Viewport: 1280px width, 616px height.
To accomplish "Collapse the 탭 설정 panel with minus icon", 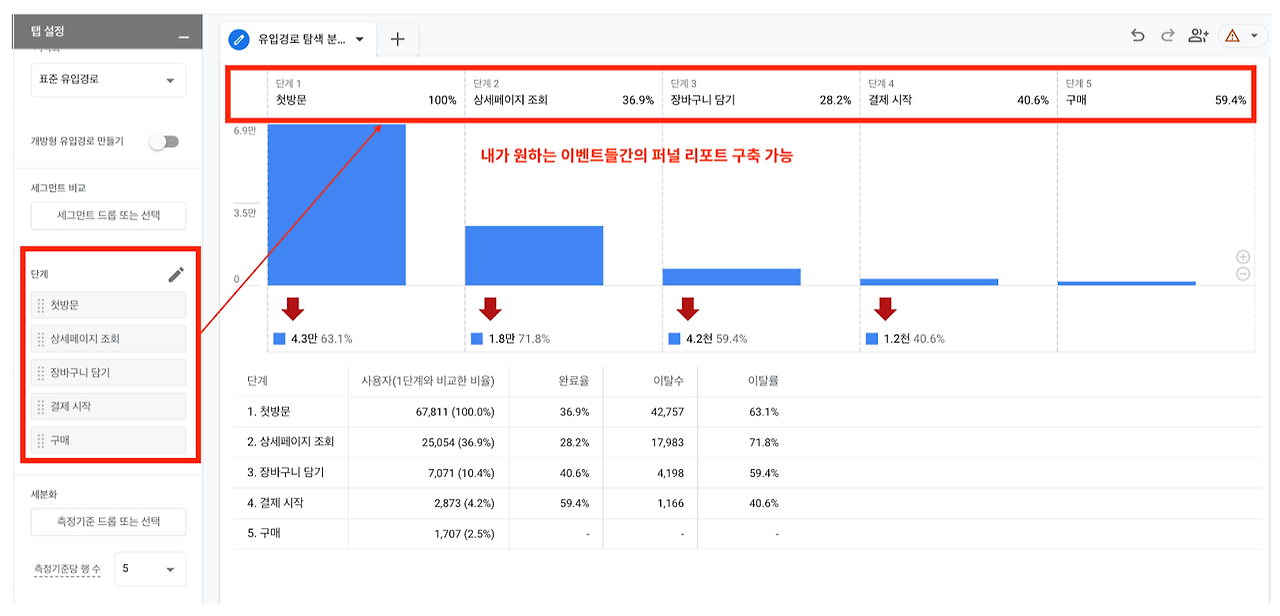I will click(183, 37).
